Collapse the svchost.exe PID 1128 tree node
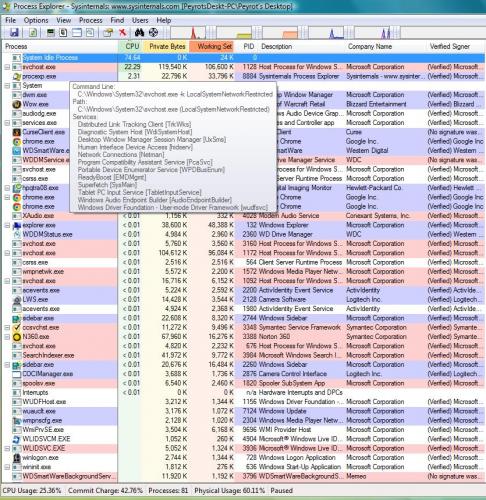 7,67
